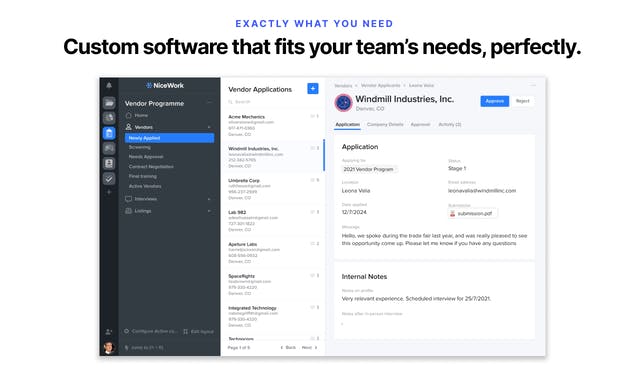Click the Listings section icon
The width and height of the screenshot is (635, 380).
[128, 211]
